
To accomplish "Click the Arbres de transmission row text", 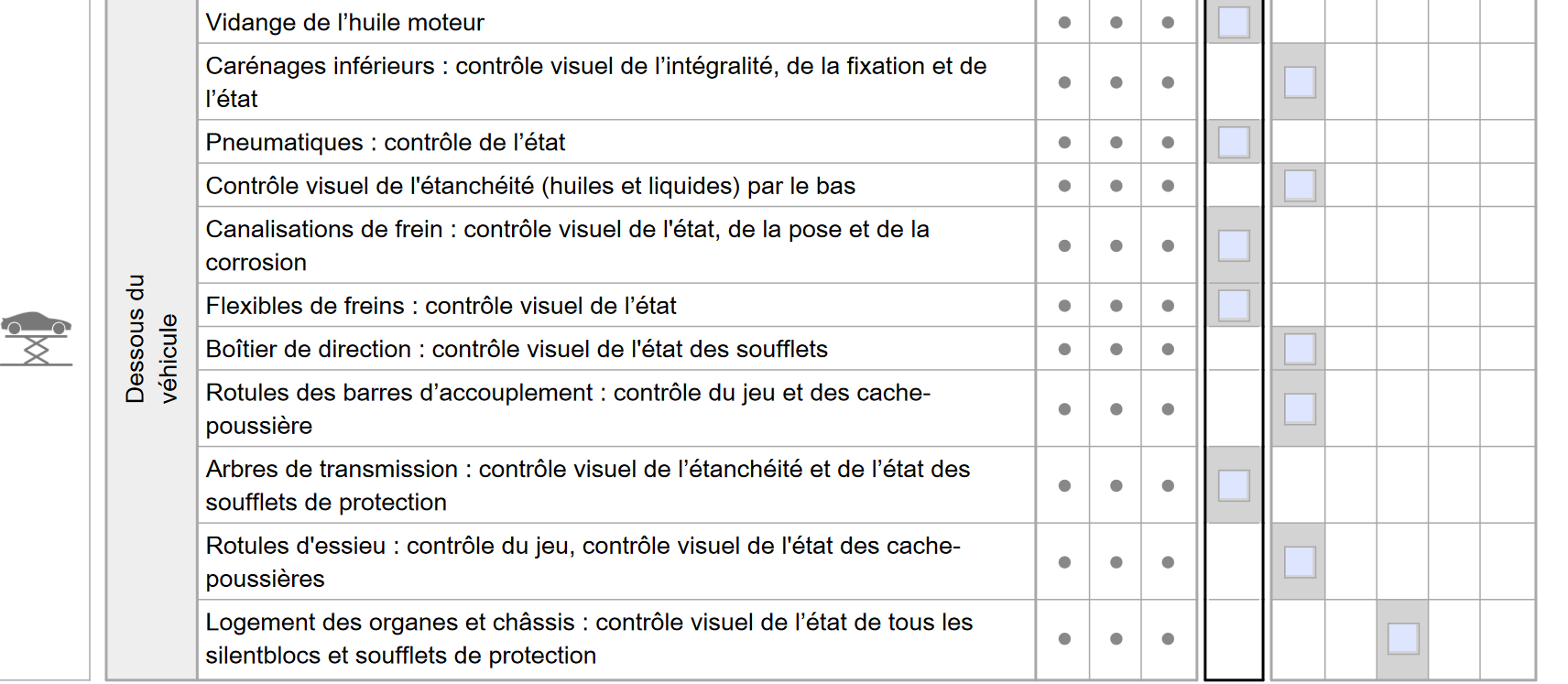I will point(588,485).
